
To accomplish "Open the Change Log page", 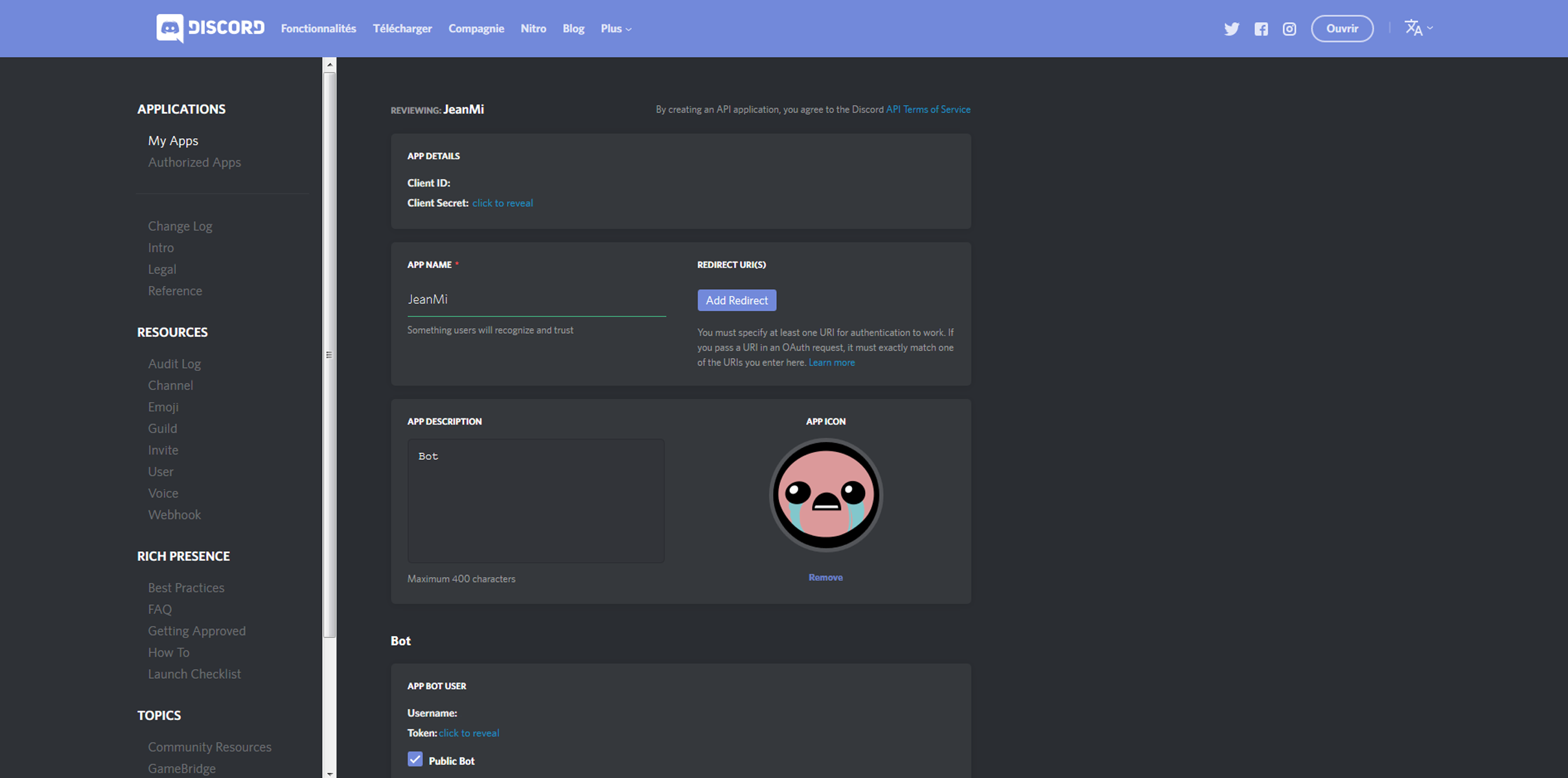I will click(x=180, y=226).
